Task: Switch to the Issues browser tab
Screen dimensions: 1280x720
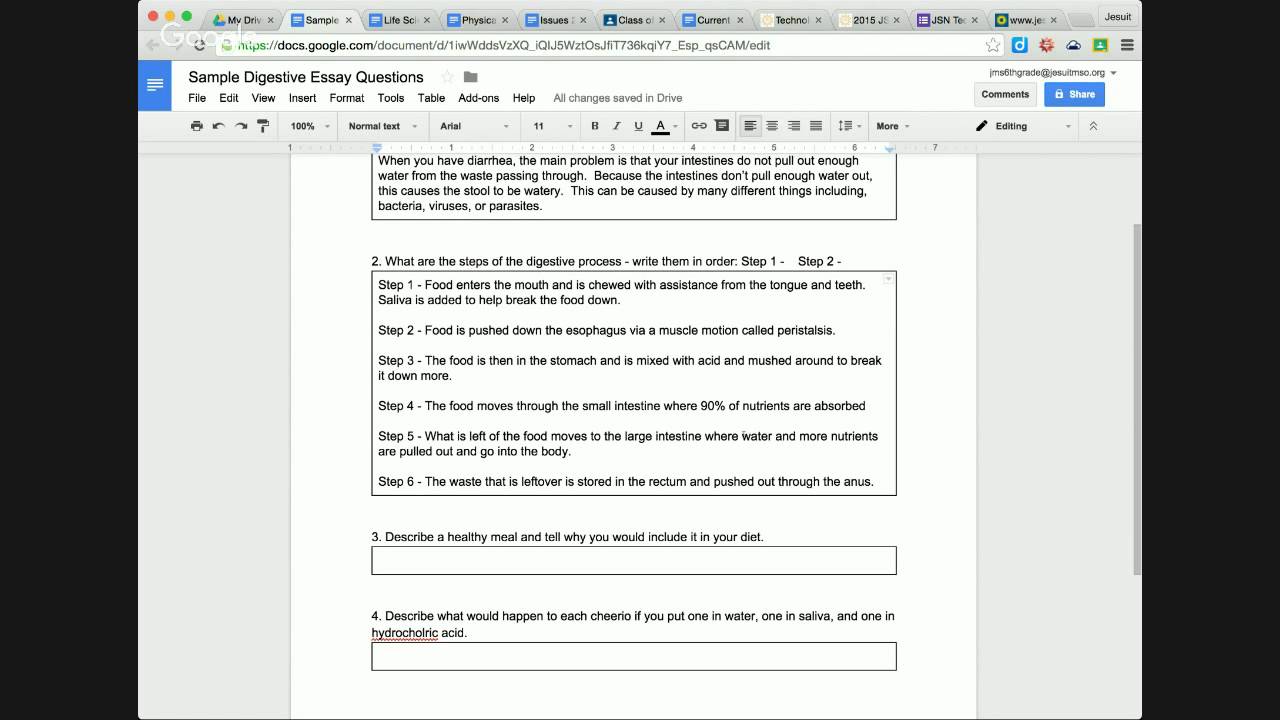Action: point(557,20)
